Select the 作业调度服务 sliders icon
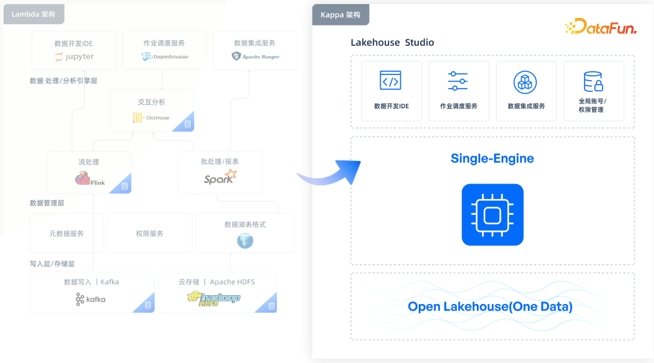 [458, 81]
